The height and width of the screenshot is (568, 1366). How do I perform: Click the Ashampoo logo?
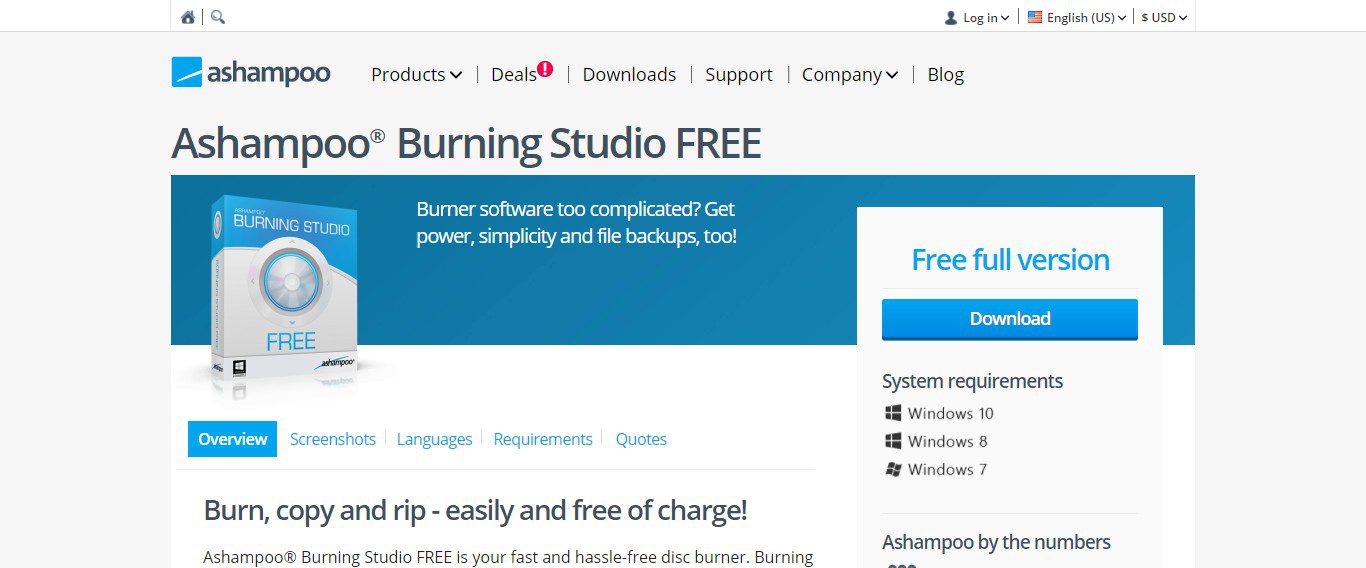pos(251,72)
